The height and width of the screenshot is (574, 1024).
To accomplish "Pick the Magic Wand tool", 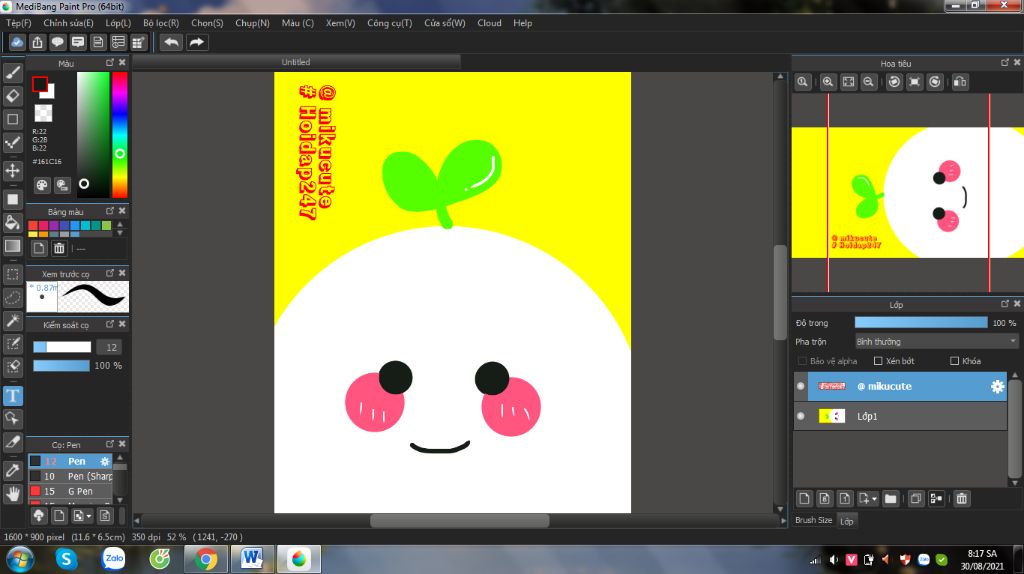I will [13, 320].
